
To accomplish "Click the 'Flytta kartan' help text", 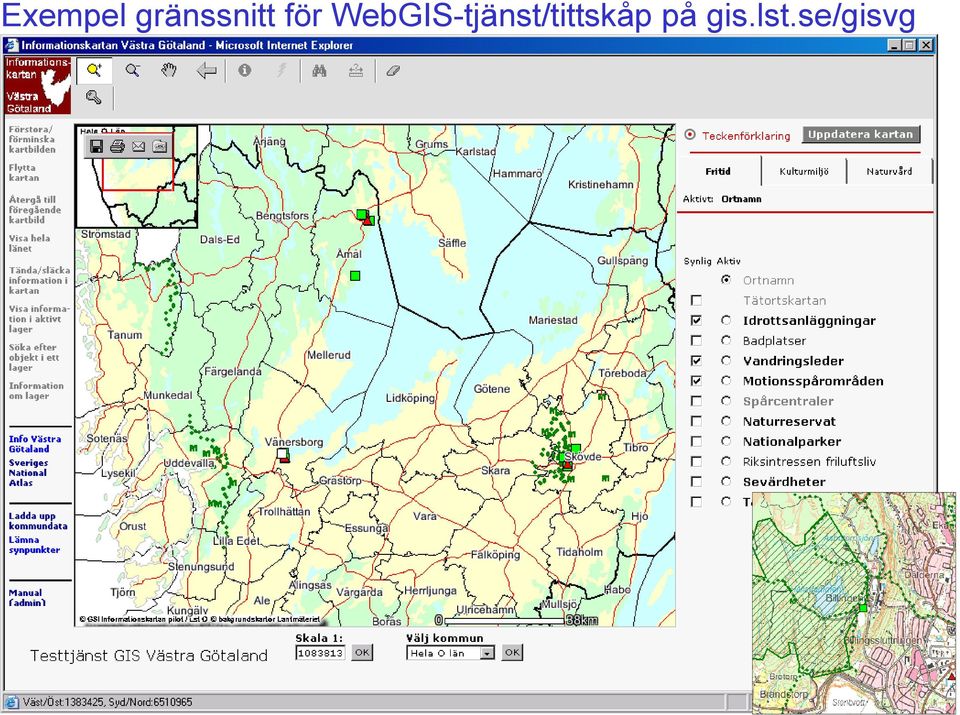I will click(24, 173).
